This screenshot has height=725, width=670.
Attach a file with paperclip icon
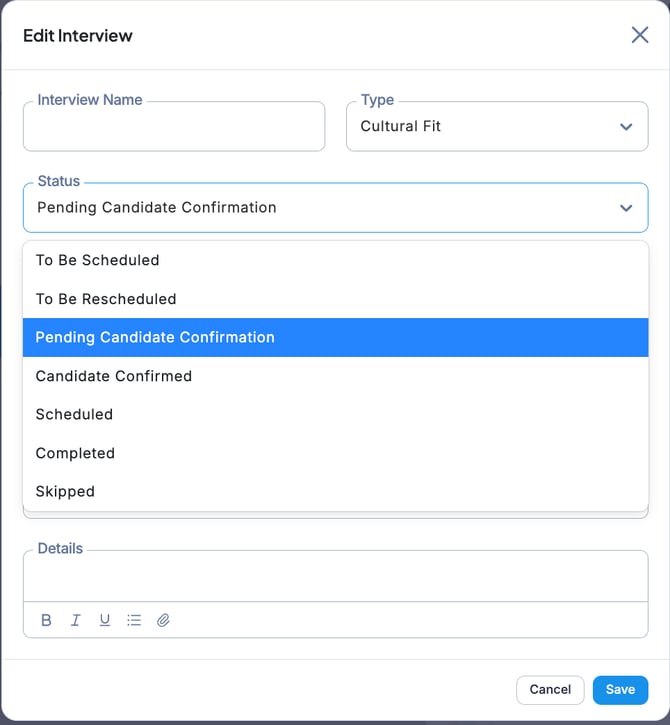click(x=163, y=620)
